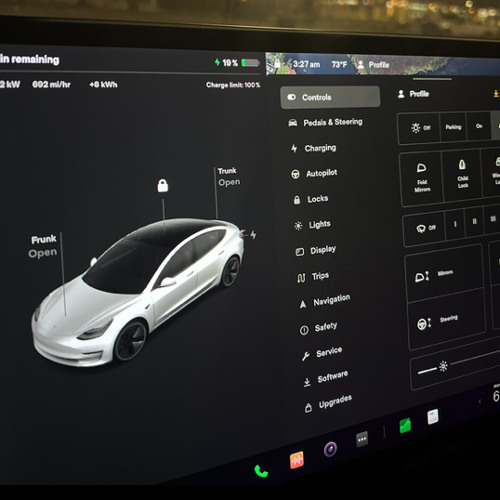Tap the Frunk Open label
This screenshot has width=500, height=500.
point(43,246)
